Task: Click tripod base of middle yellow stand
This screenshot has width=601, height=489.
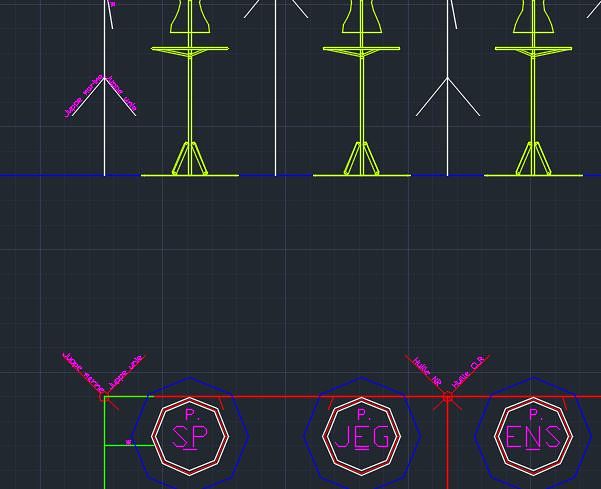Action: pos(361,160)
